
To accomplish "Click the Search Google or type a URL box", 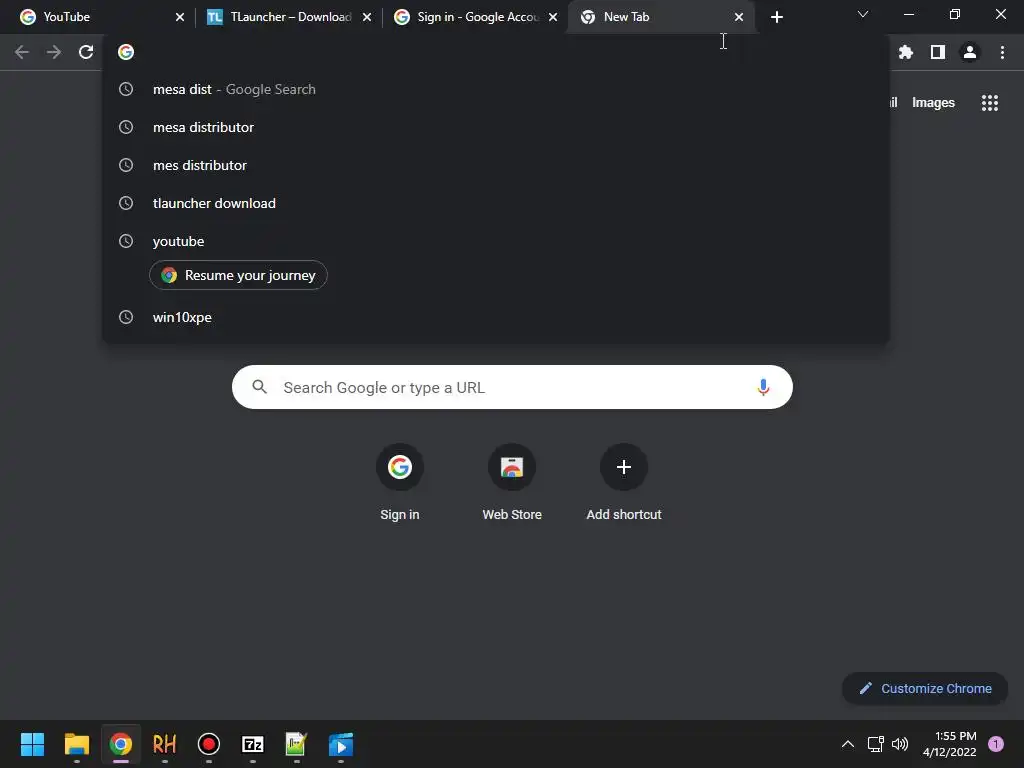I will tap(512, 387).
